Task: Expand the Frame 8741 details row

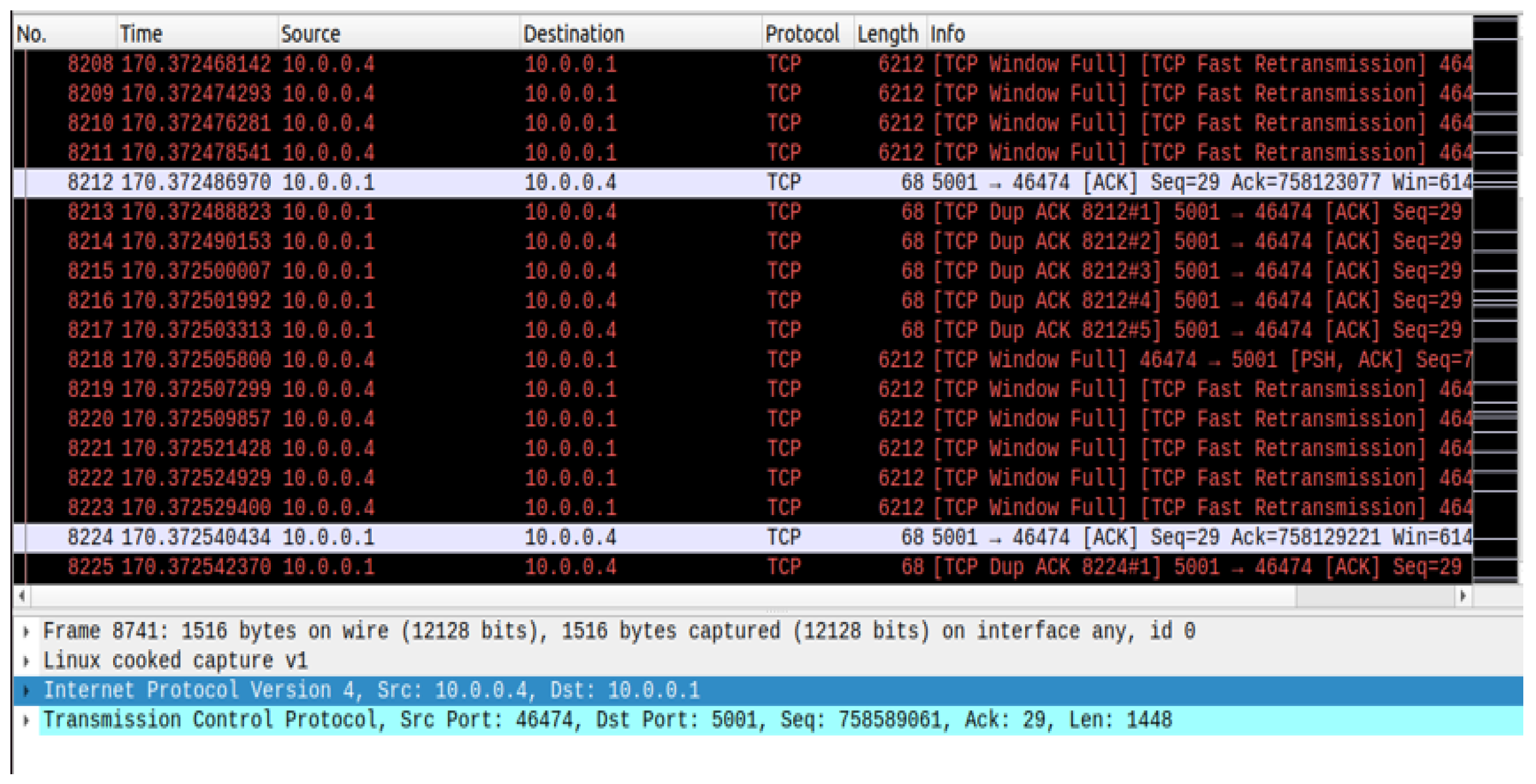Action: tap(26, 632)
